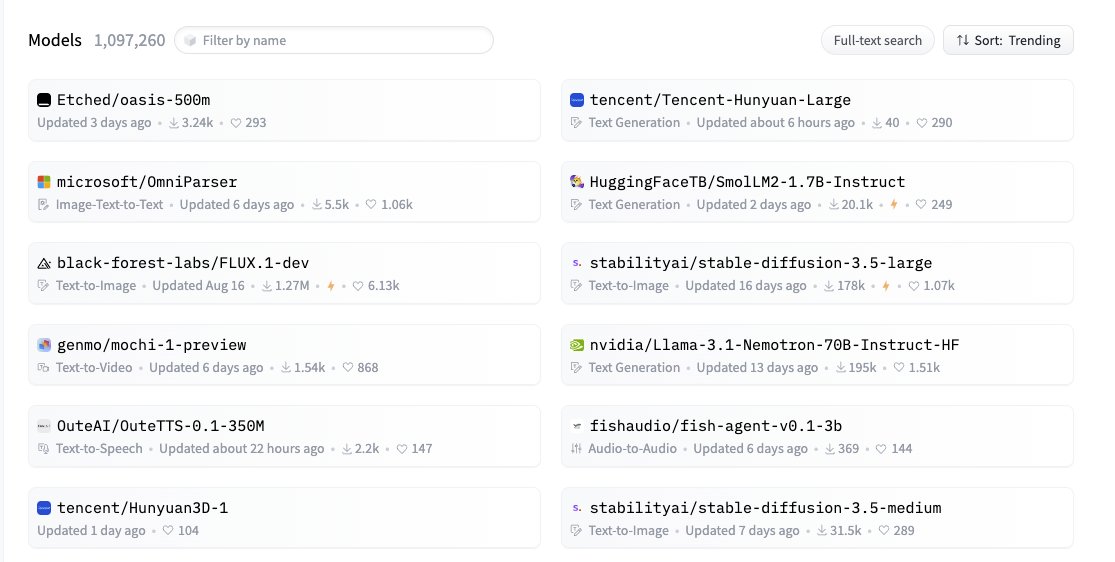Click the Text Generation icon on Tencent-Hunyuan-Large
Image resolution: width=1115 pixels, height=562 pixels.
coord(576,123)
